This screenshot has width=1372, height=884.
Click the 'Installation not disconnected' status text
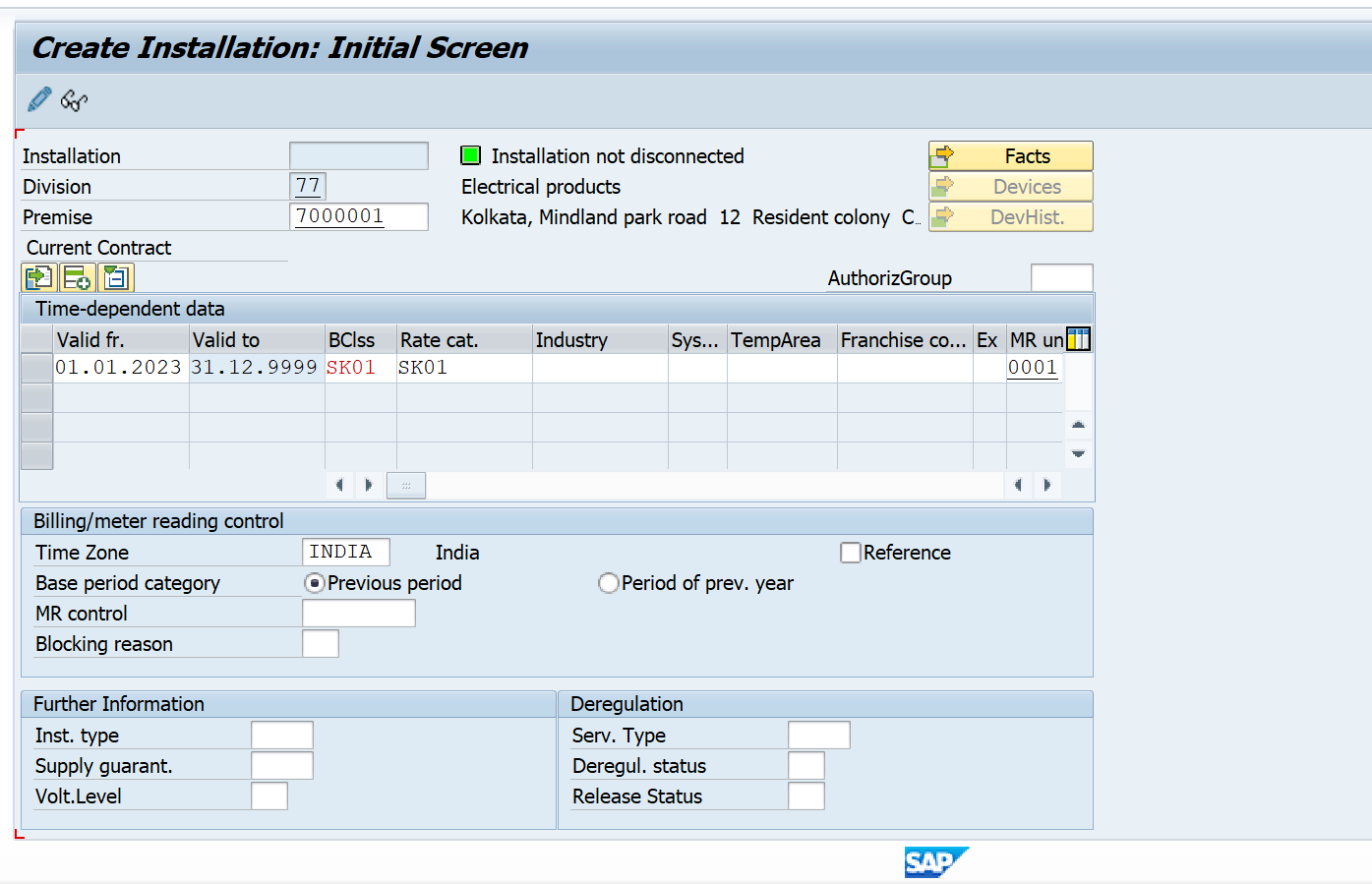tap(618, 156)
